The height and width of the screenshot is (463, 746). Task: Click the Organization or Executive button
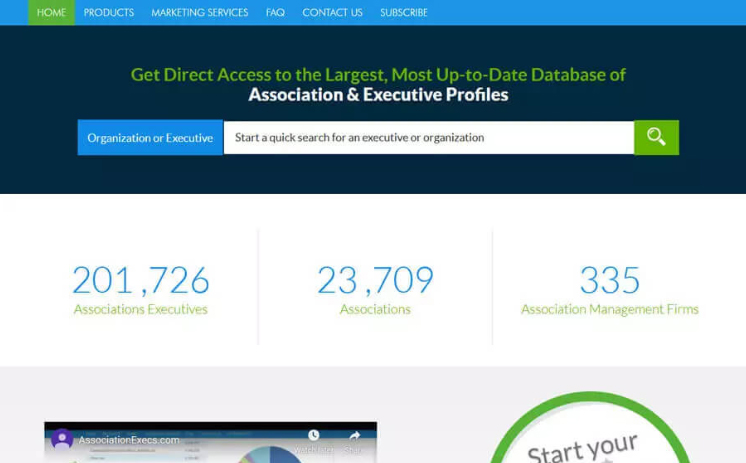pos(150,138)
